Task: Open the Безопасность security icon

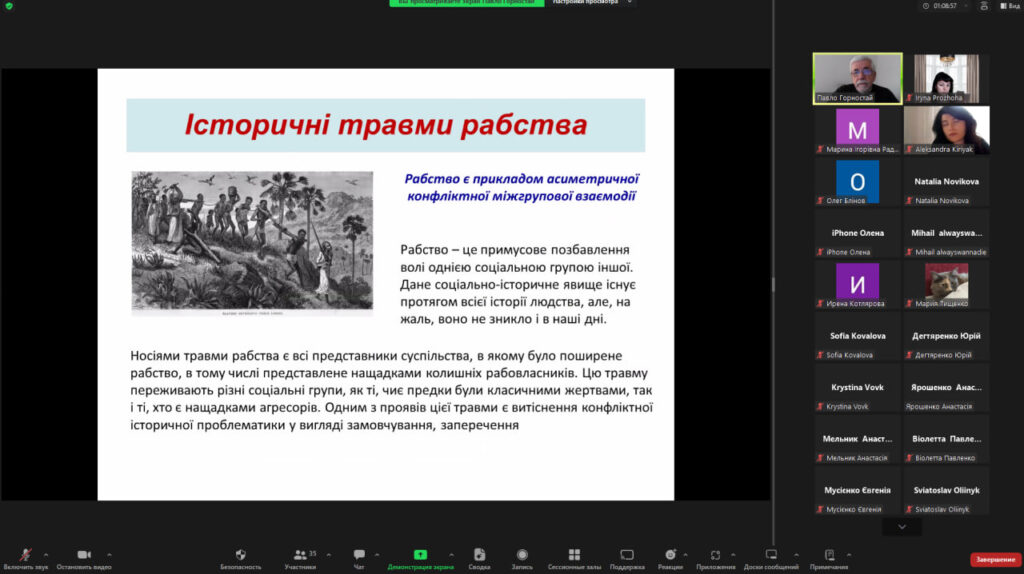Action: coord(240,554)
